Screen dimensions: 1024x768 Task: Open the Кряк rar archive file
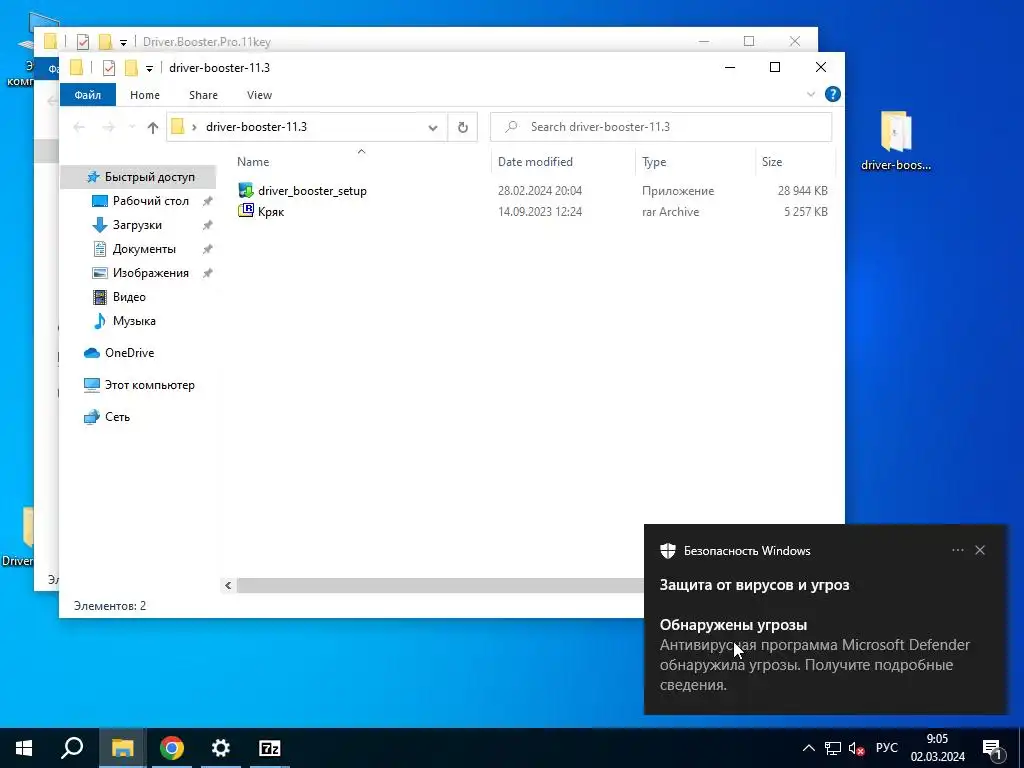(261, 212)
